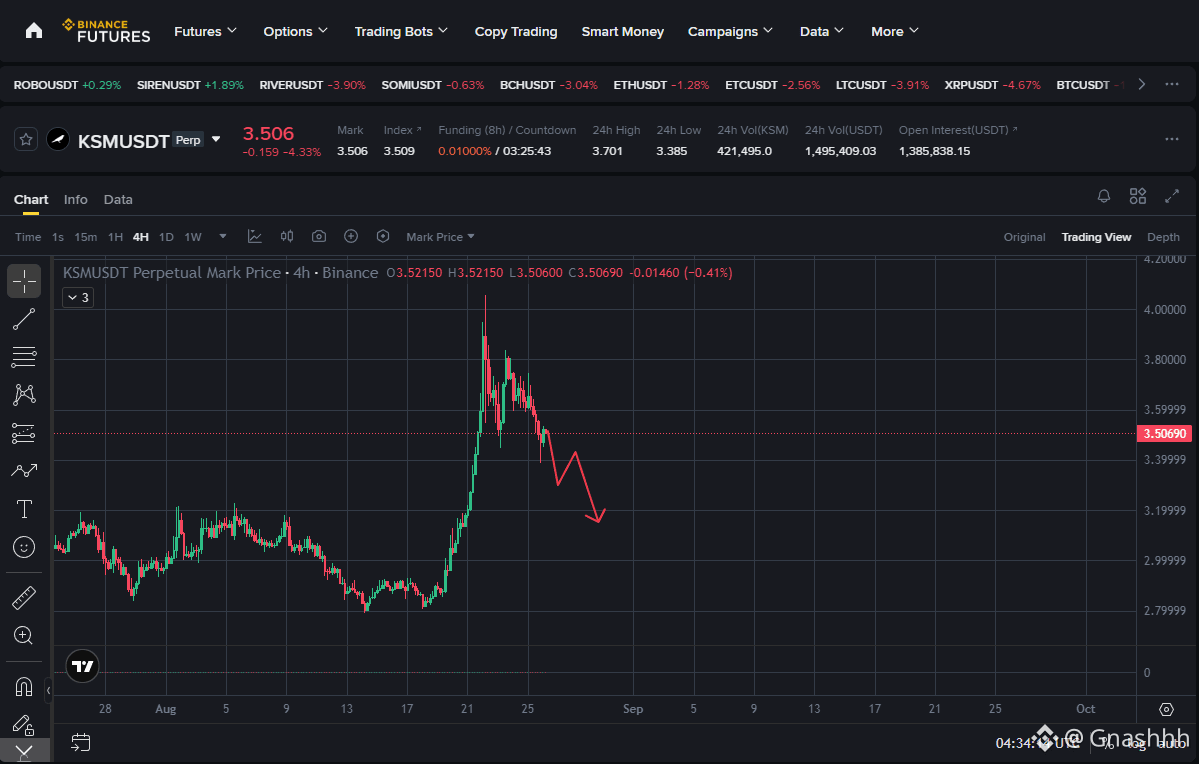Click the Binance Futures logo
This screenshot has width=1199, height=764.
click(106, 31)
